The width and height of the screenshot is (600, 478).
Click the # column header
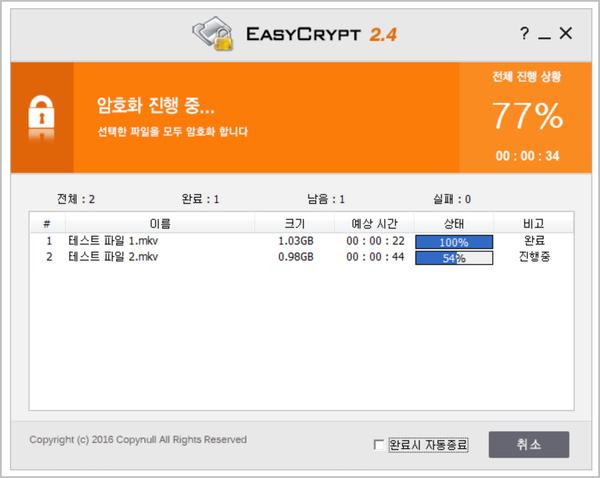[47, 224]
